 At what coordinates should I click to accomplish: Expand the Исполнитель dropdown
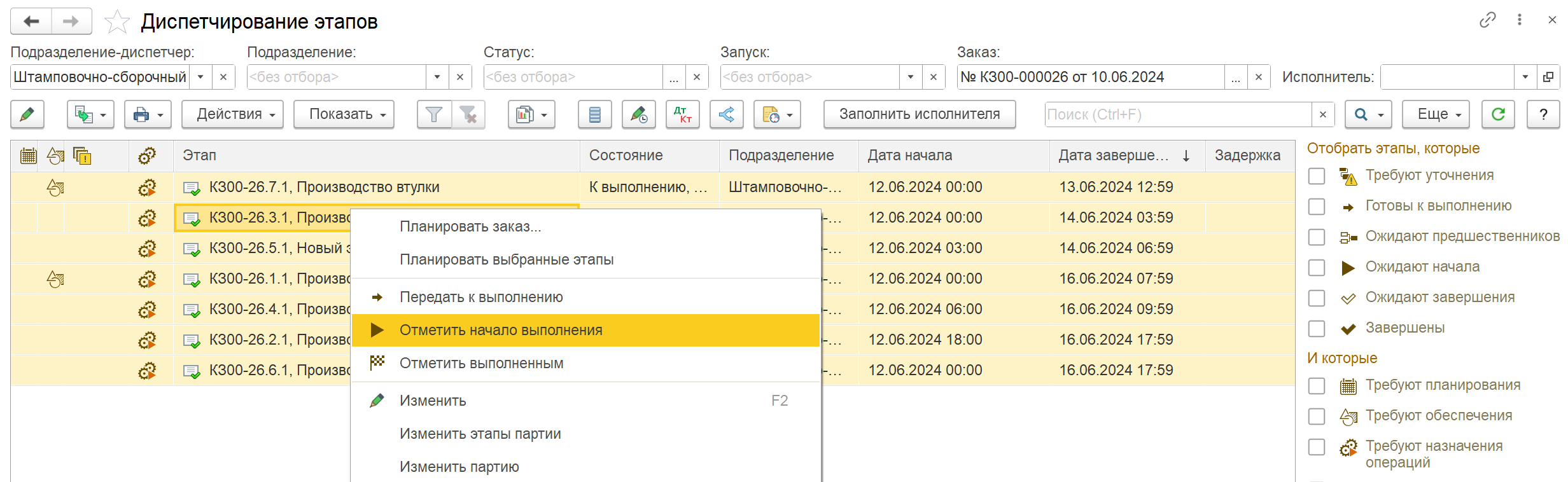point(1525,77)
